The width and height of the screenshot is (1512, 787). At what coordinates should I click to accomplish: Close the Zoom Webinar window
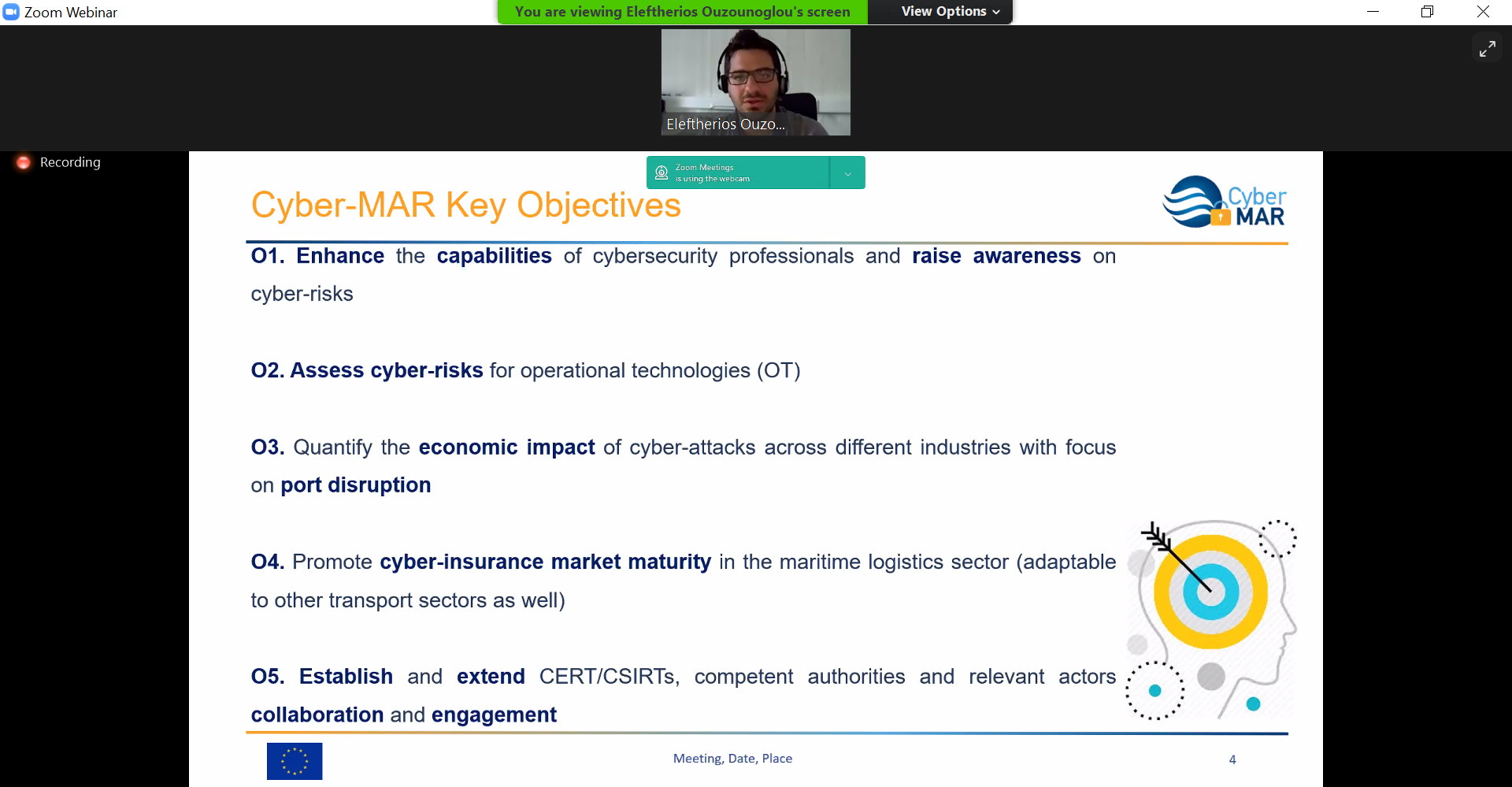[1483, 12]
